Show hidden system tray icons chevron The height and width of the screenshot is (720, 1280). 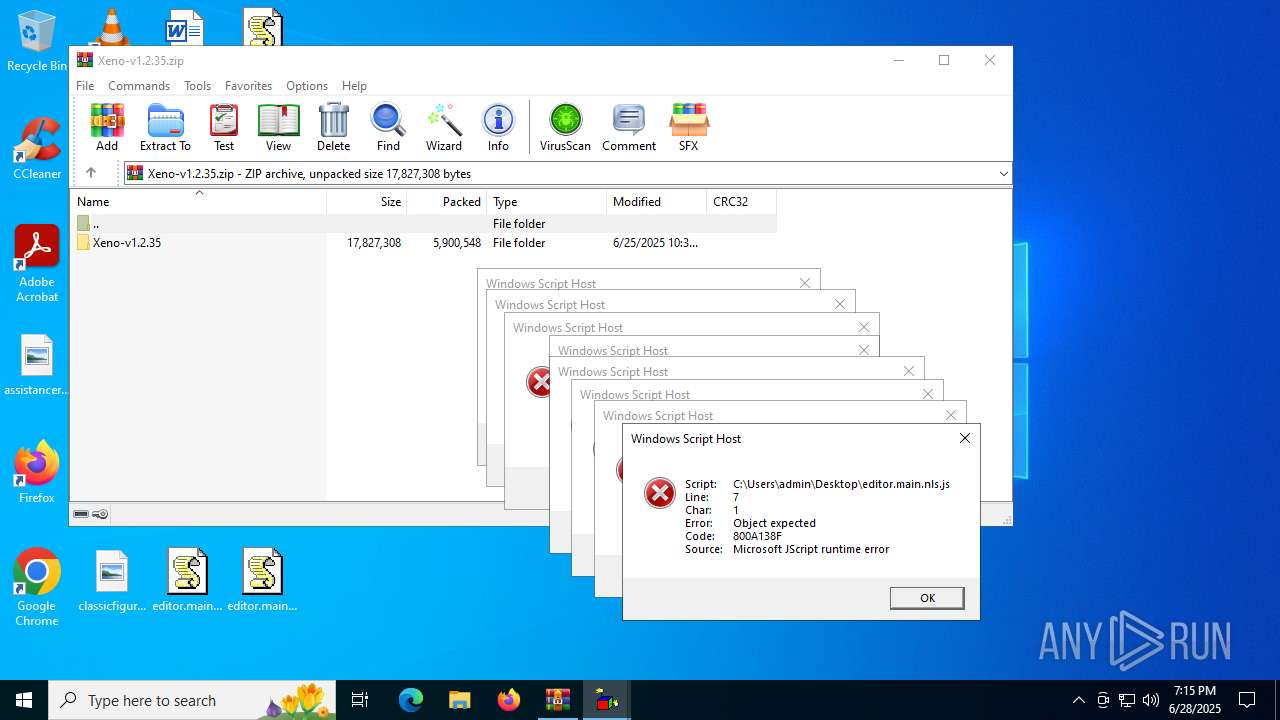coord(1078,700)
